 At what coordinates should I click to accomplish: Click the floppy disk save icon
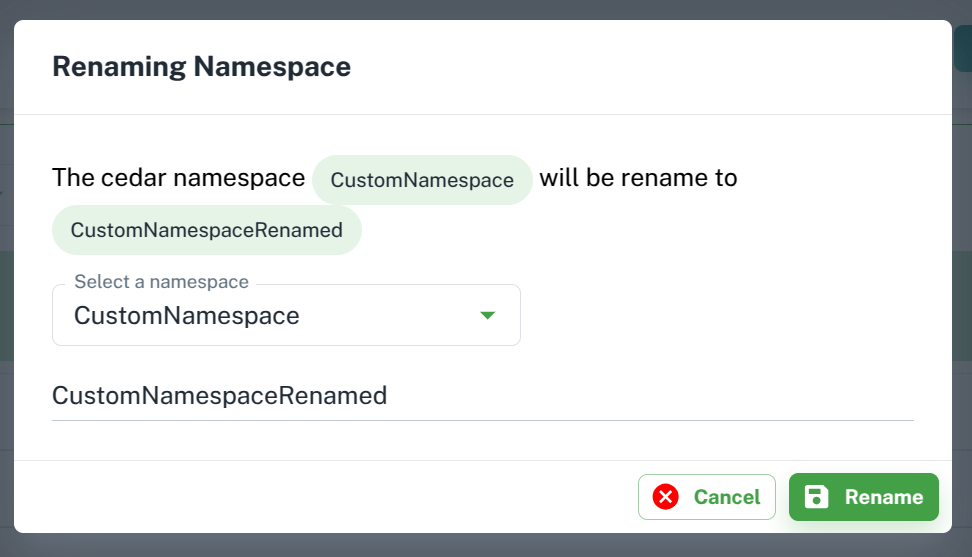816,497
